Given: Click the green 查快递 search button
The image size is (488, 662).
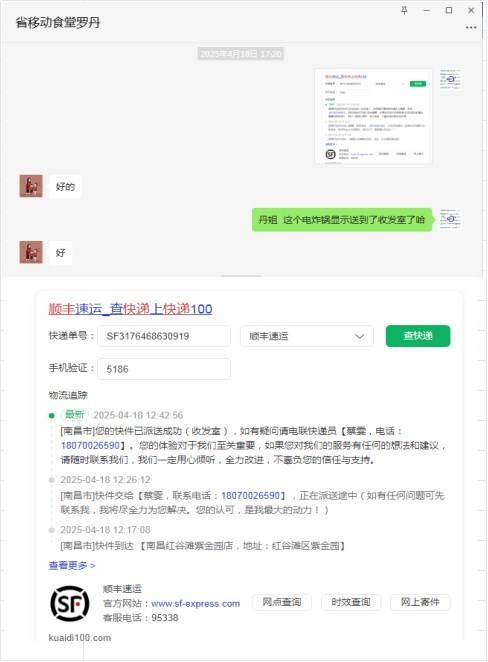Looking at the screenshot, I should coord(418,336).
